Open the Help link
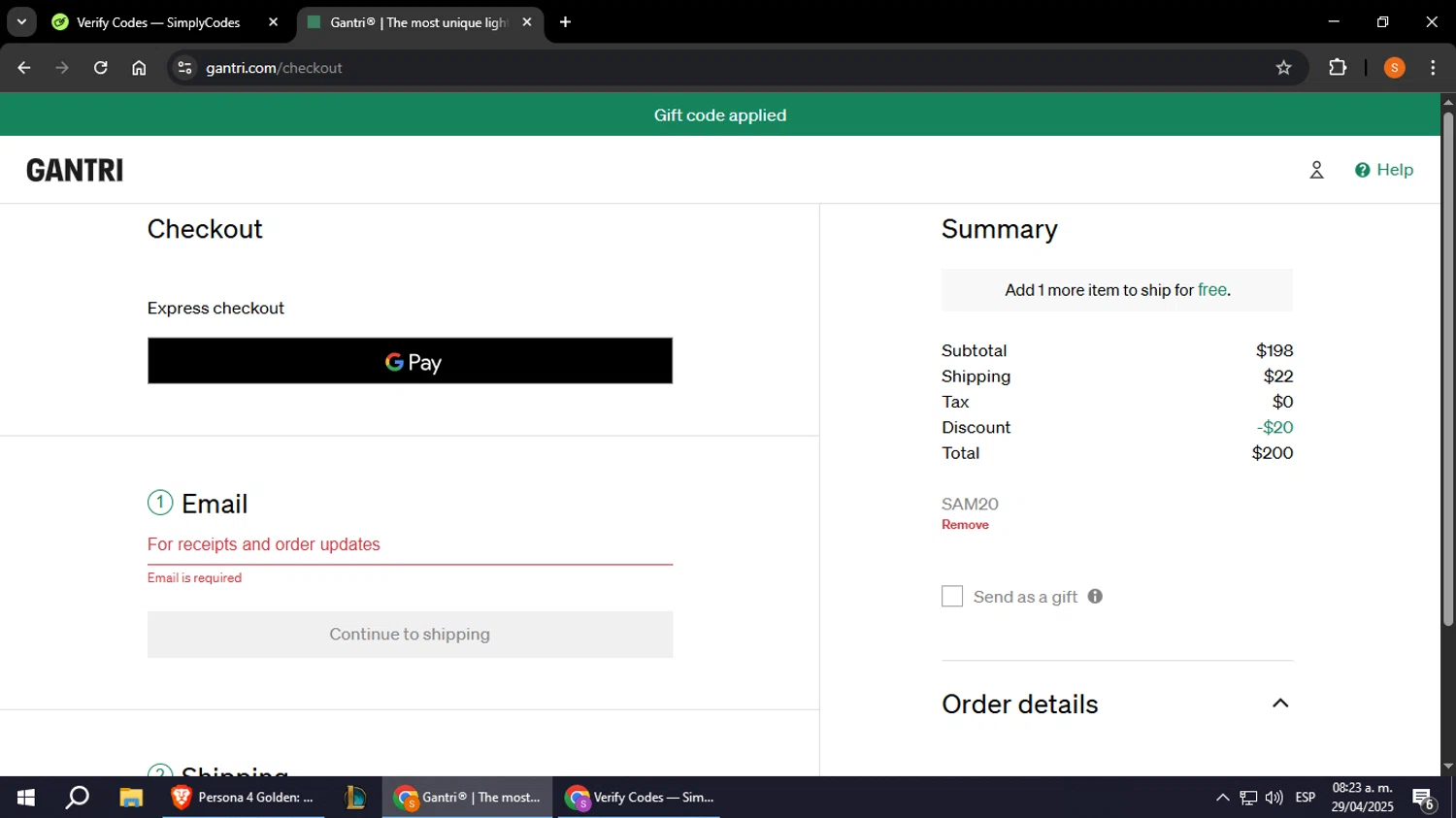The height and width of the screenshot is (818, 1456). 1384,170
